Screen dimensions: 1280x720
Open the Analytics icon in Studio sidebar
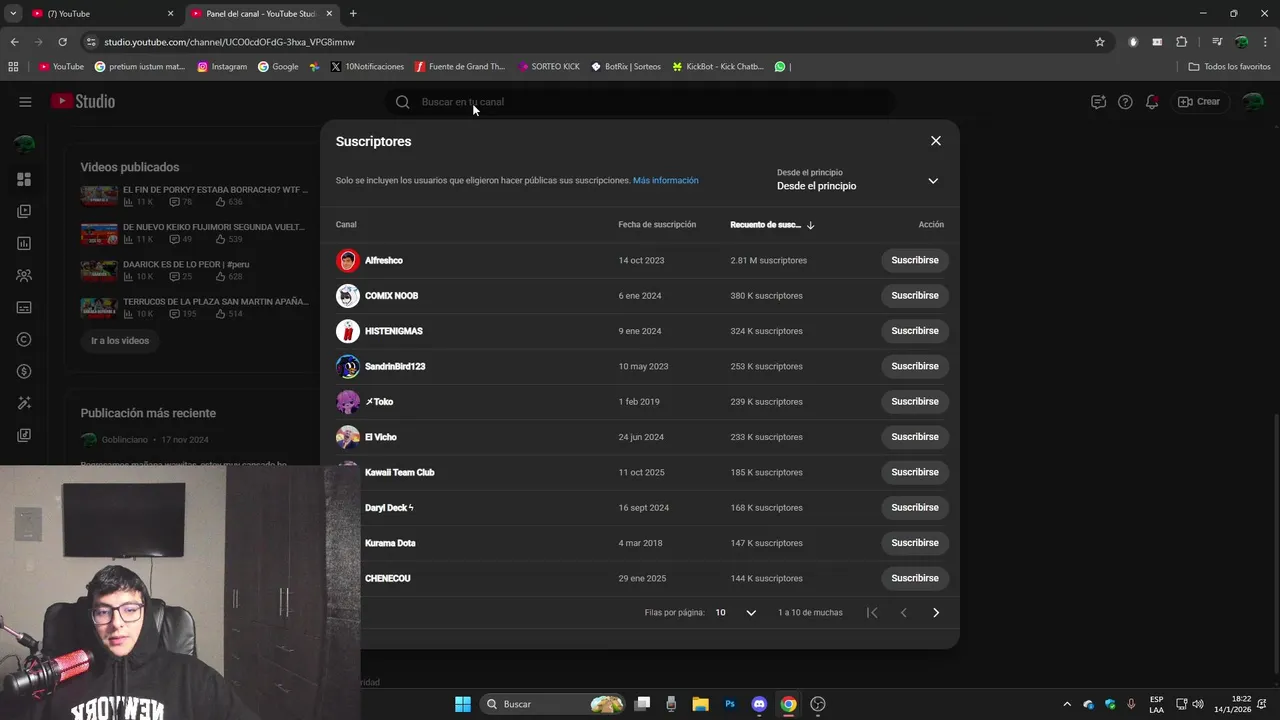click(24, 243)
